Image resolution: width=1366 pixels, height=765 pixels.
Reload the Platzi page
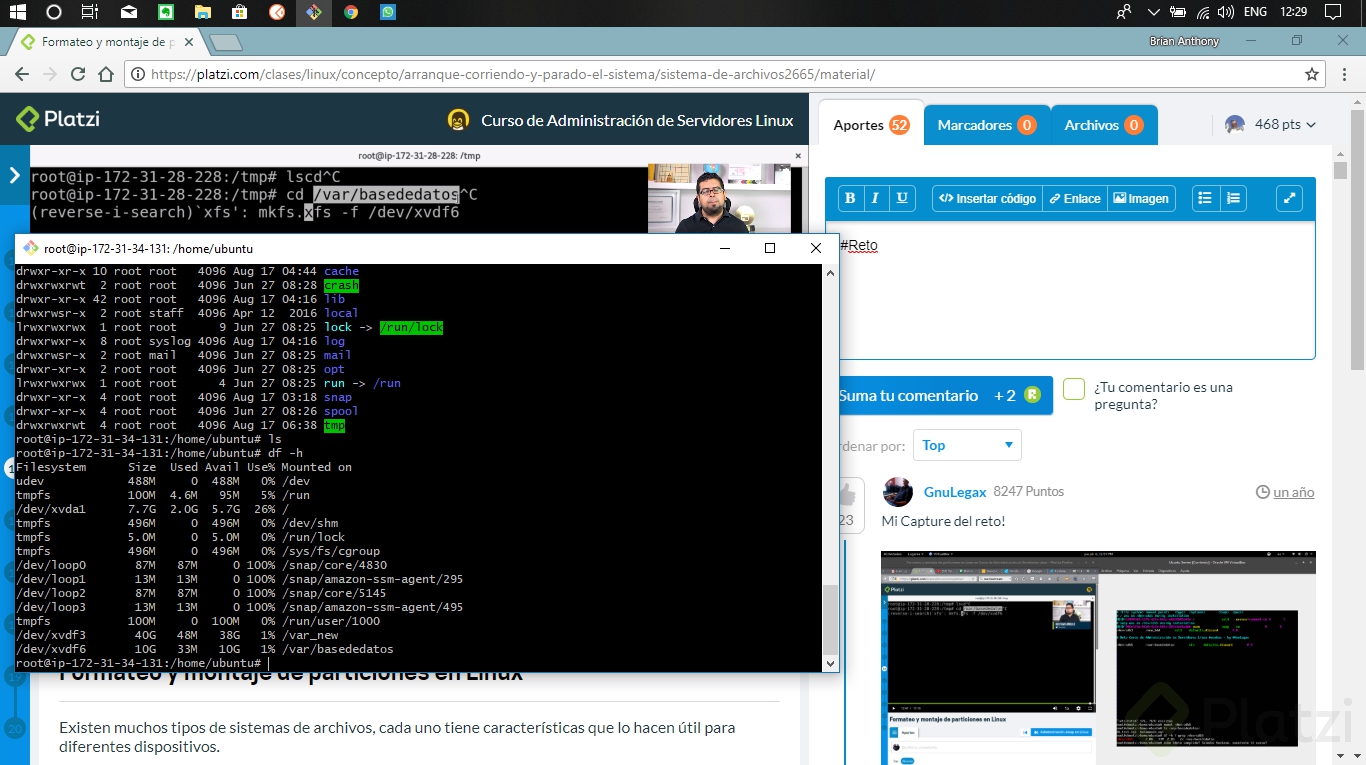pos(78,74)
